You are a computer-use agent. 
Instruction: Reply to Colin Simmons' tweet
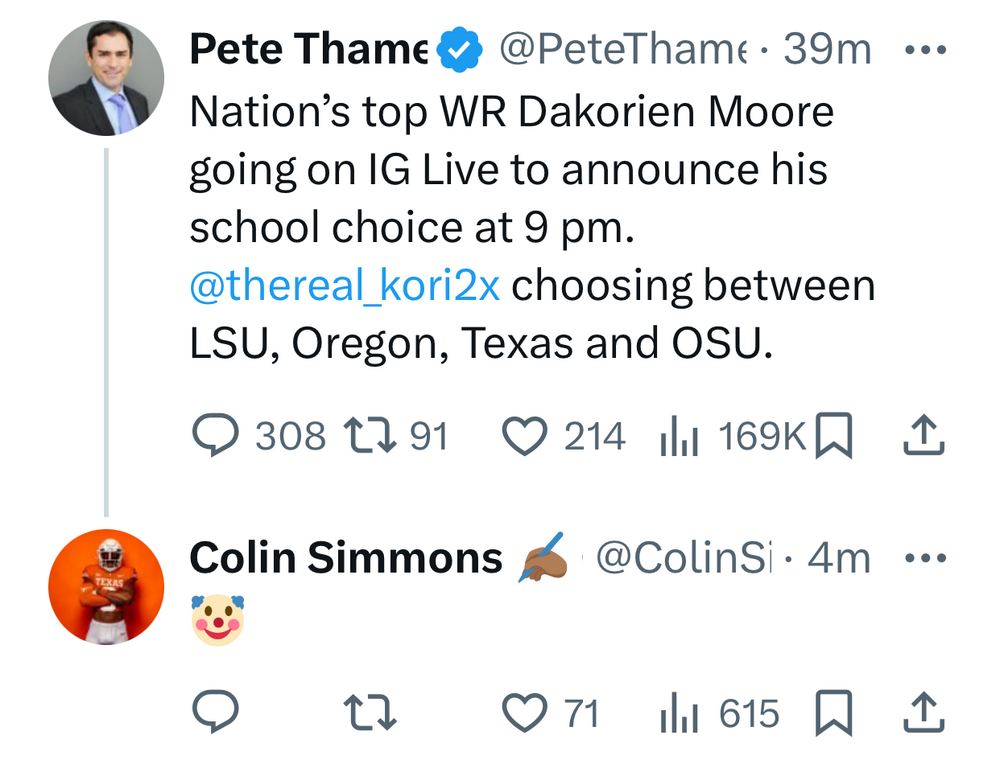(x=214, y=713)
